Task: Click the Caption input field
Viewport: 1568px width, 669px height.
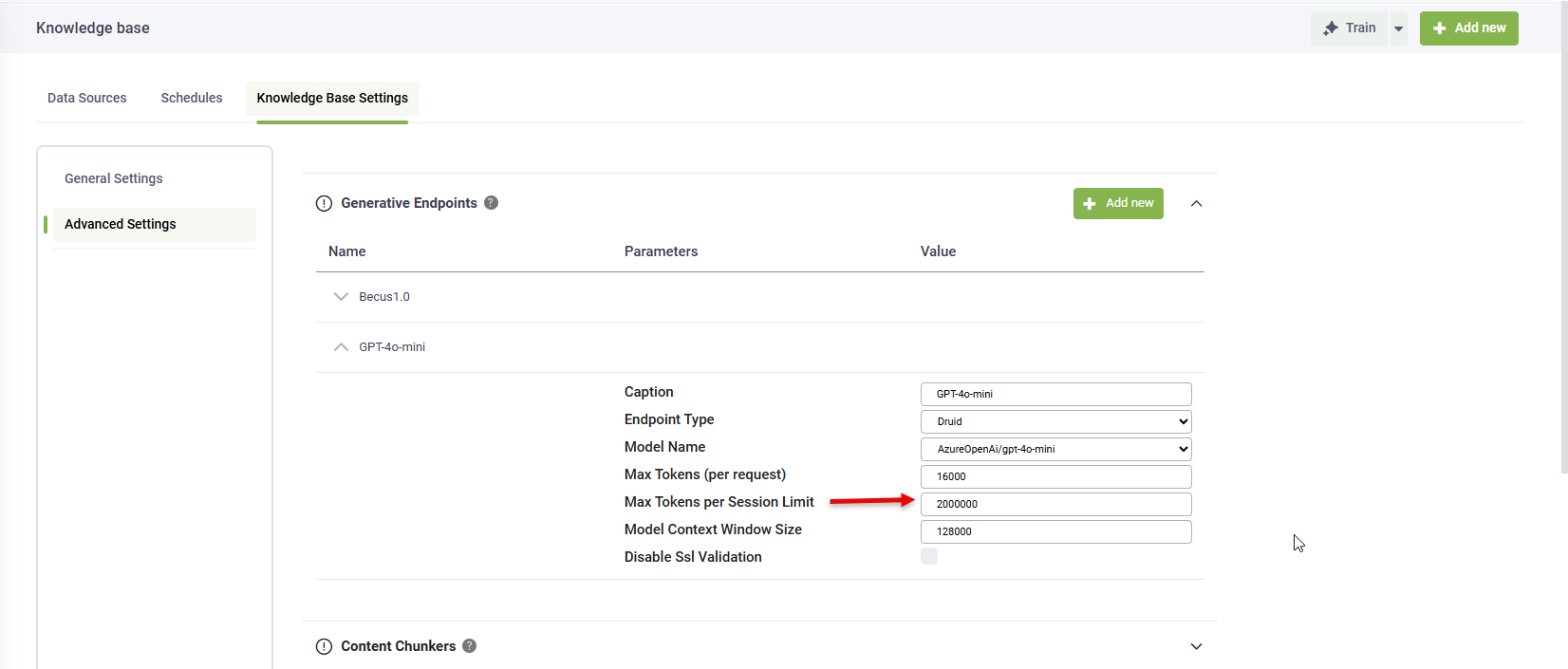Action: pyautogui.click(x=1055, y=394)
